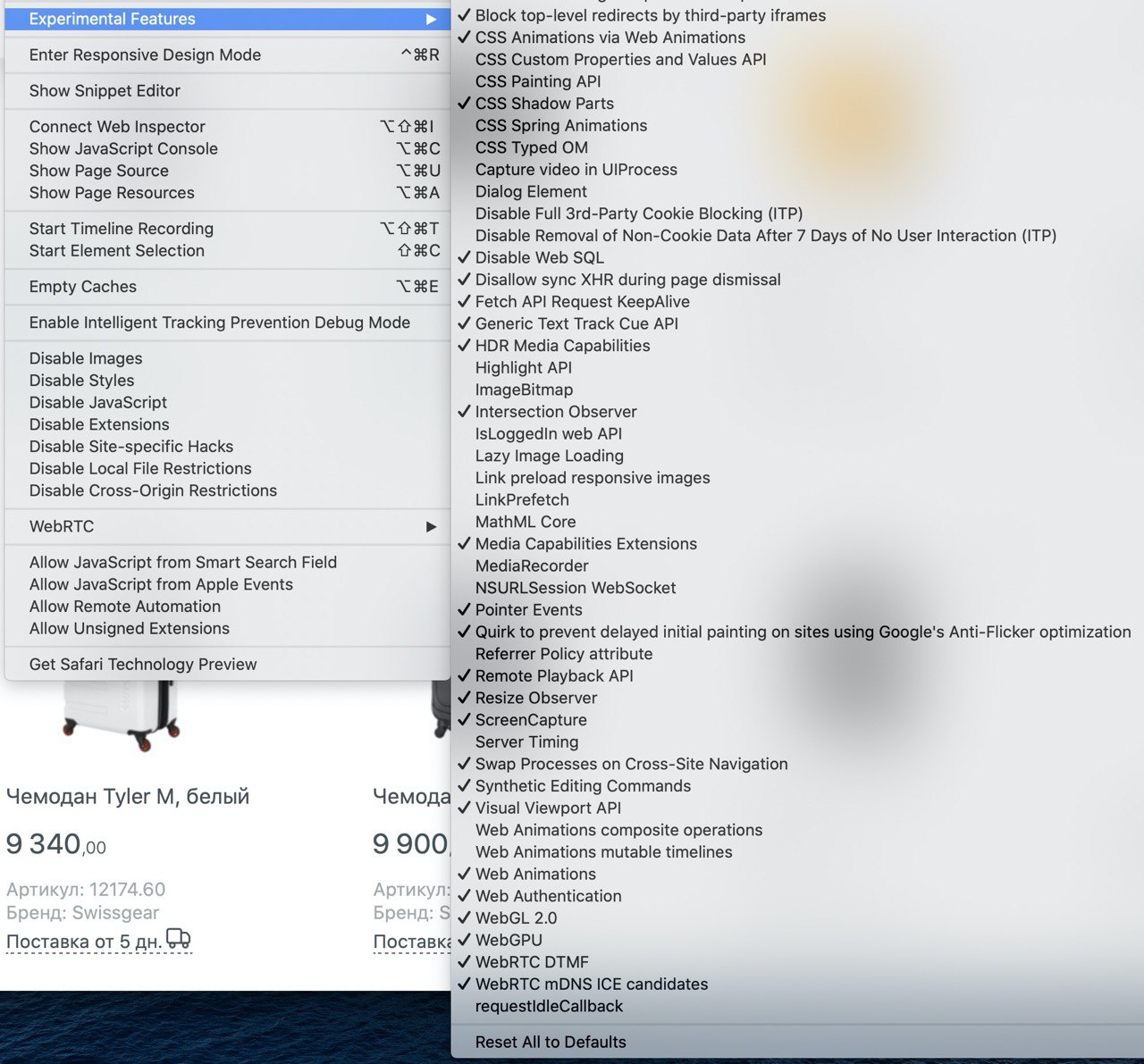
Task: Enable ImageBitmap feature
Action: (797, 390)
